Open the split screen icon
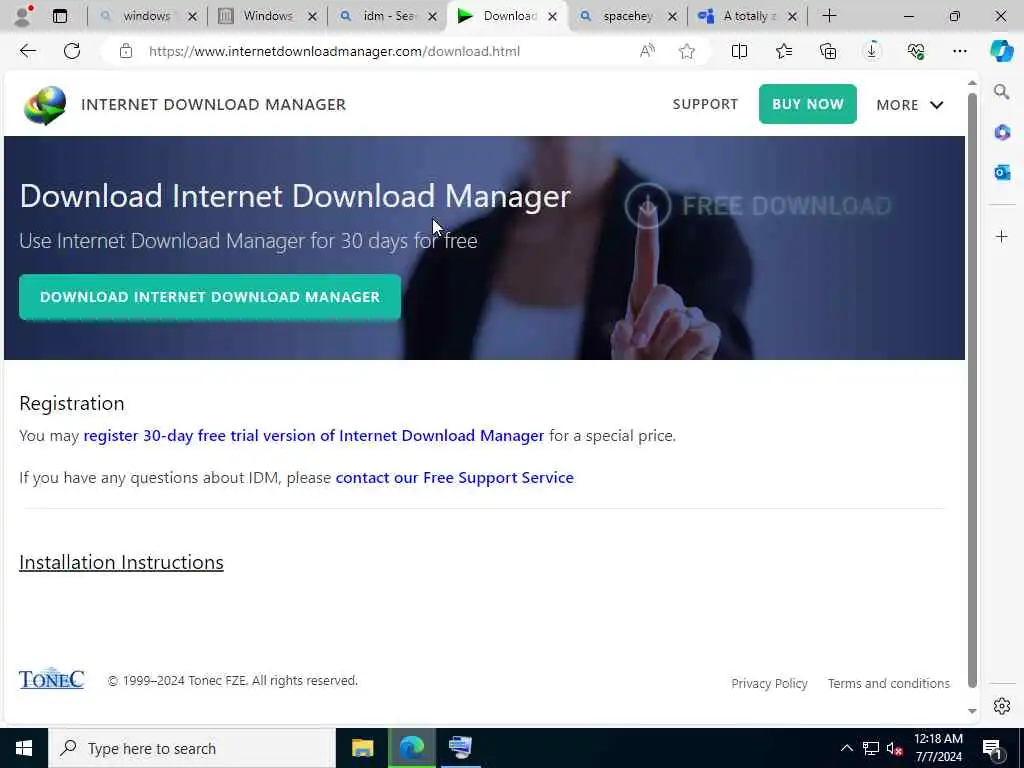The height and width of the screenshot is (768, 1024). (739, 51)
